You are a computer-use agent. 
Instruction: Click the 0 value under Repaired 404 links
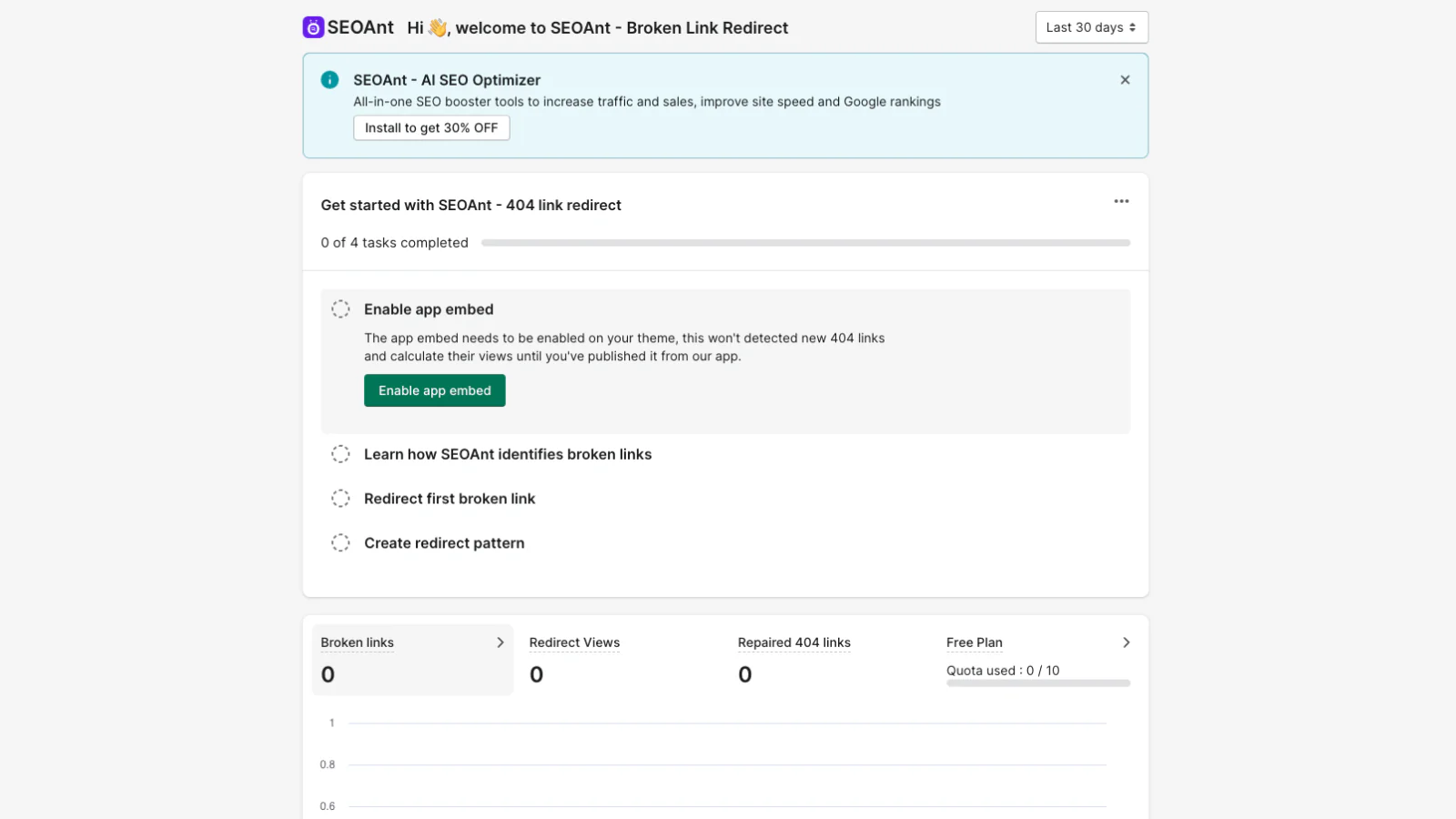744,674
